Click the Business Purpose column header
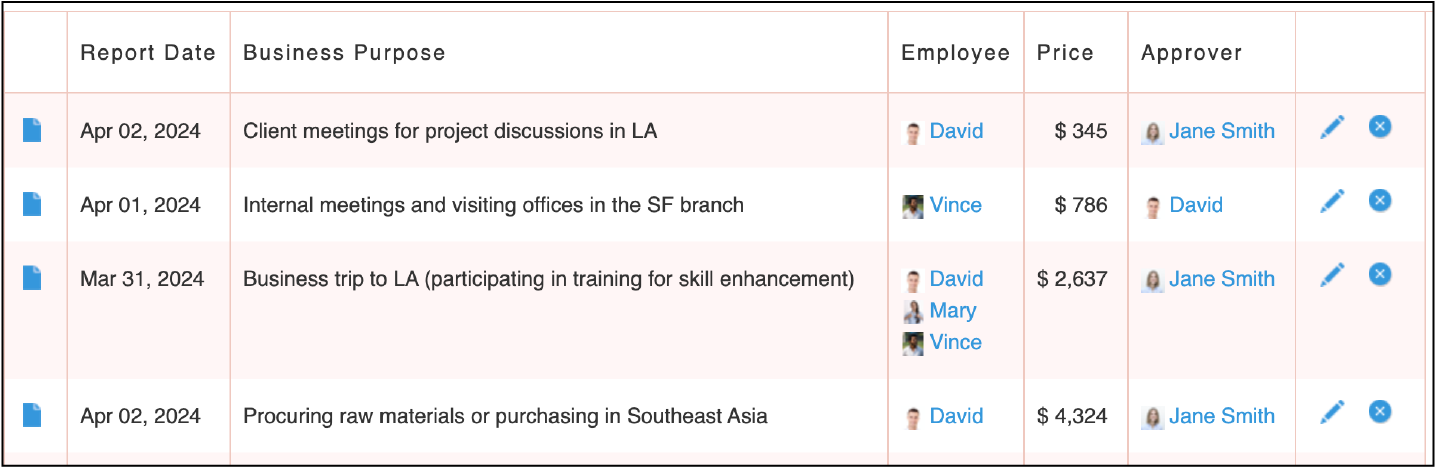This screenshot has width=1436, height=468. (344, 53)
